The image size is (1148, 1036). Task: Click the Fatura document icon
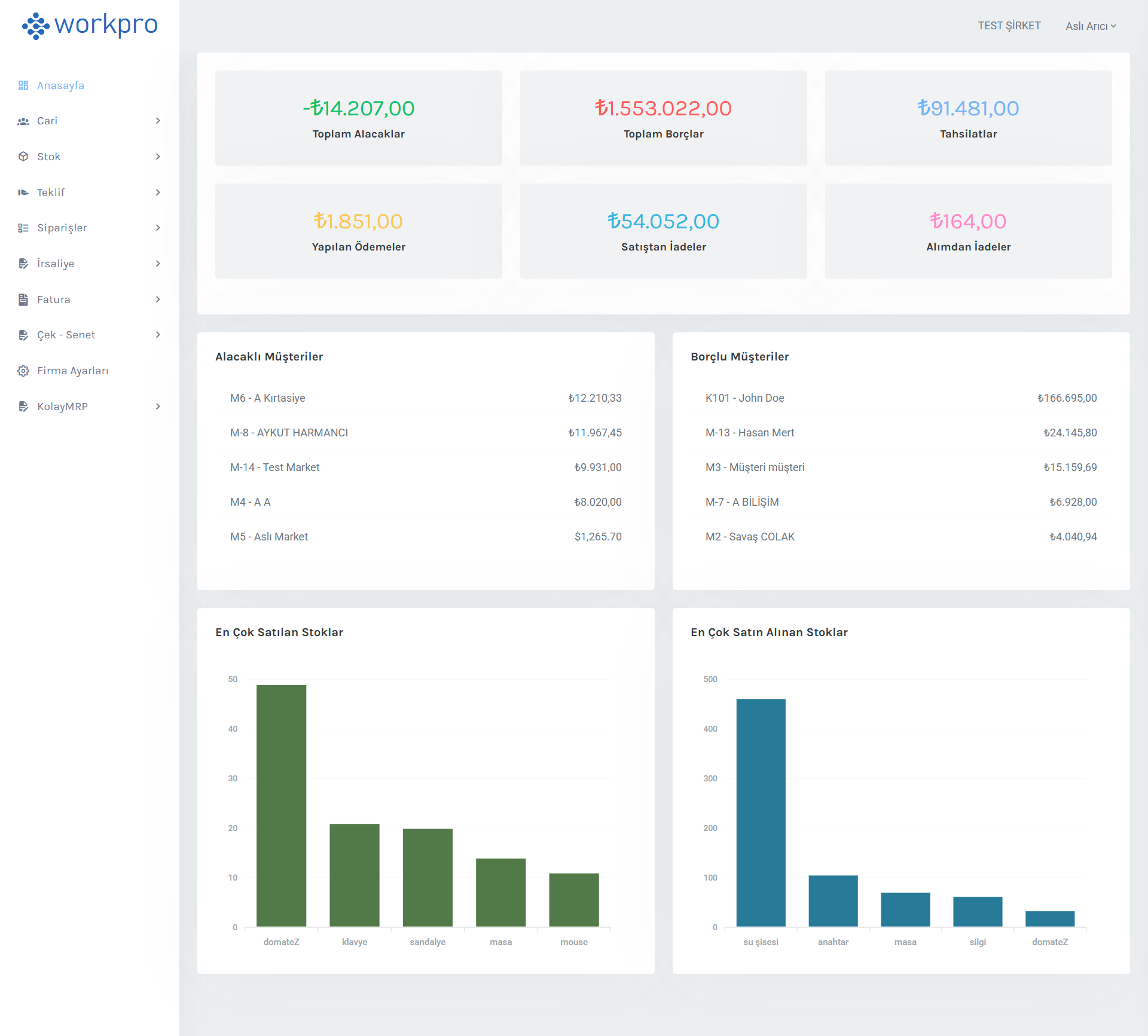23,300
